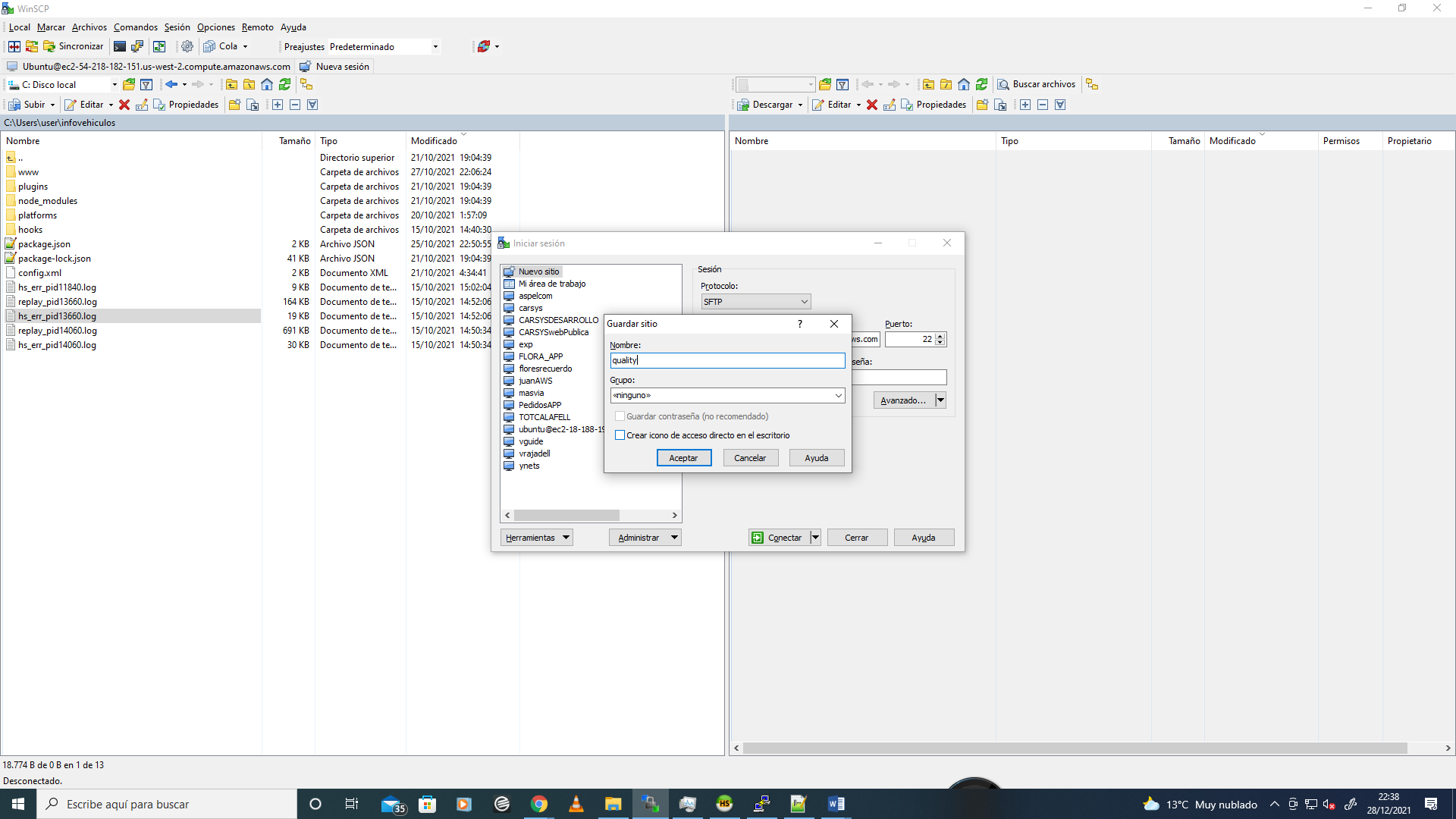1456x819 pixels.
Task: Click the Aceptar button
Action: [x=683, y=458]
